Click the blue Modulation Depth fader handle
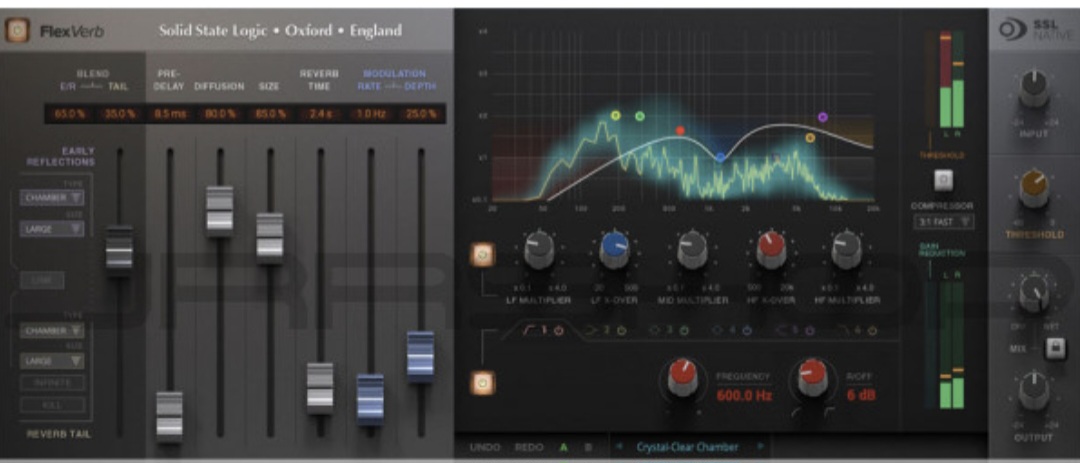The width and height of the screenshot is (1080, 463). point(421,355)
